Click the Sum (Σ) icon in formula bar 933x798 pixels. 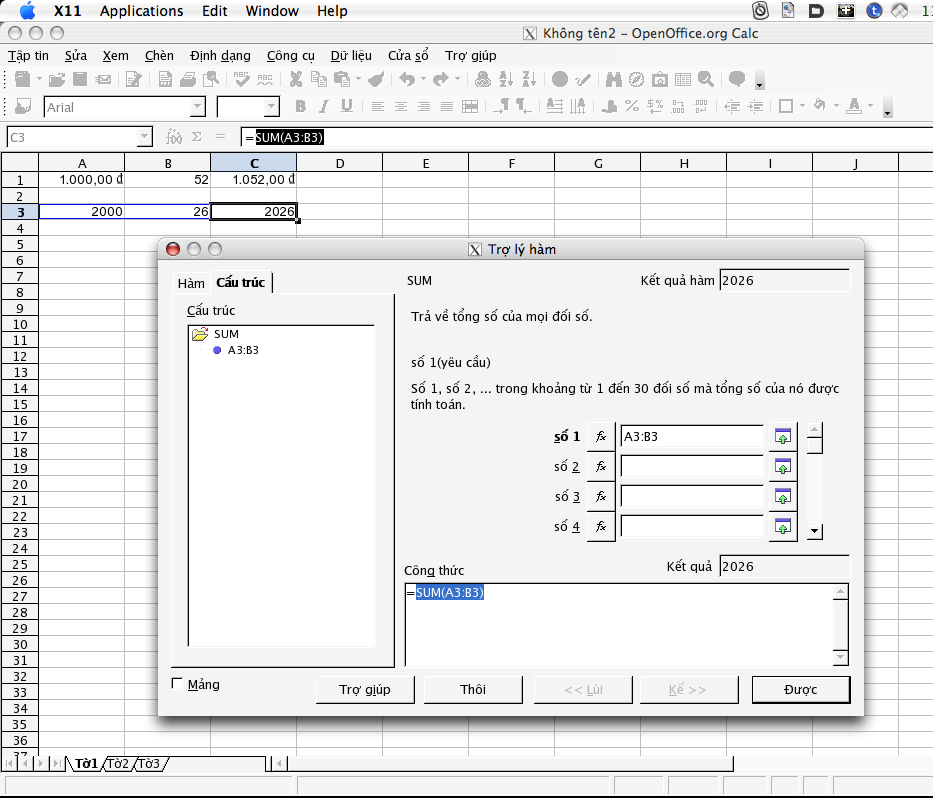click(x=196, y=137)
